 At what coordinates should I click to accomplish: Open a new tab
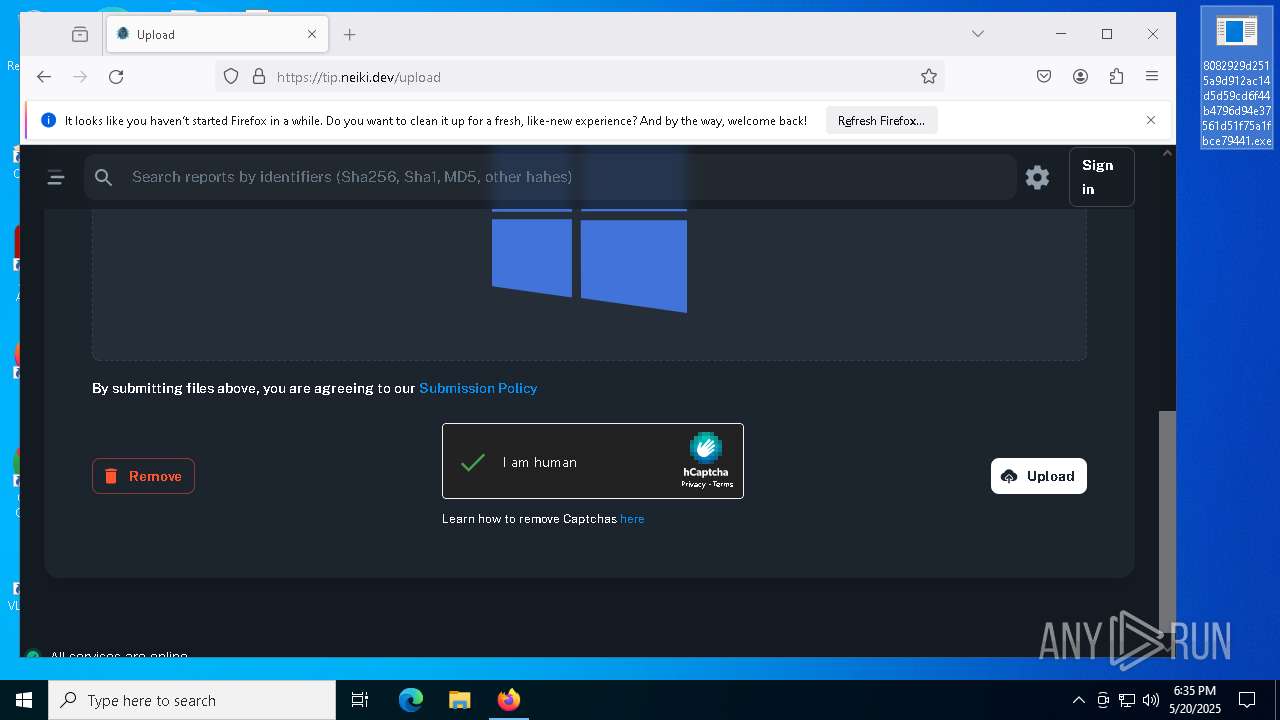349,34
